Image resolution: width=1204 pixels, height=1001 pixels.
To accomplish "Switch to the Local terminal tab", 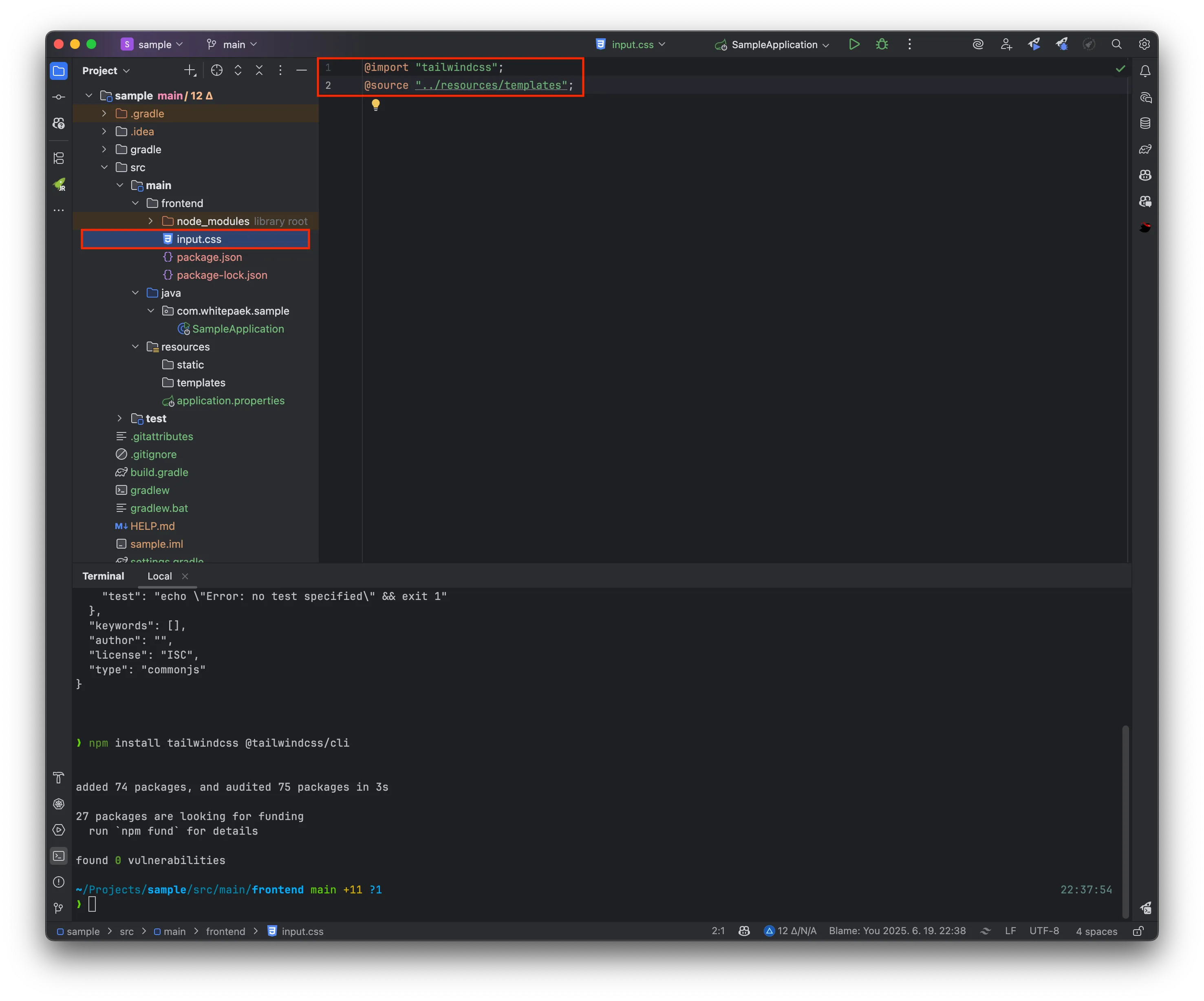I will click(x=159, y=576).
